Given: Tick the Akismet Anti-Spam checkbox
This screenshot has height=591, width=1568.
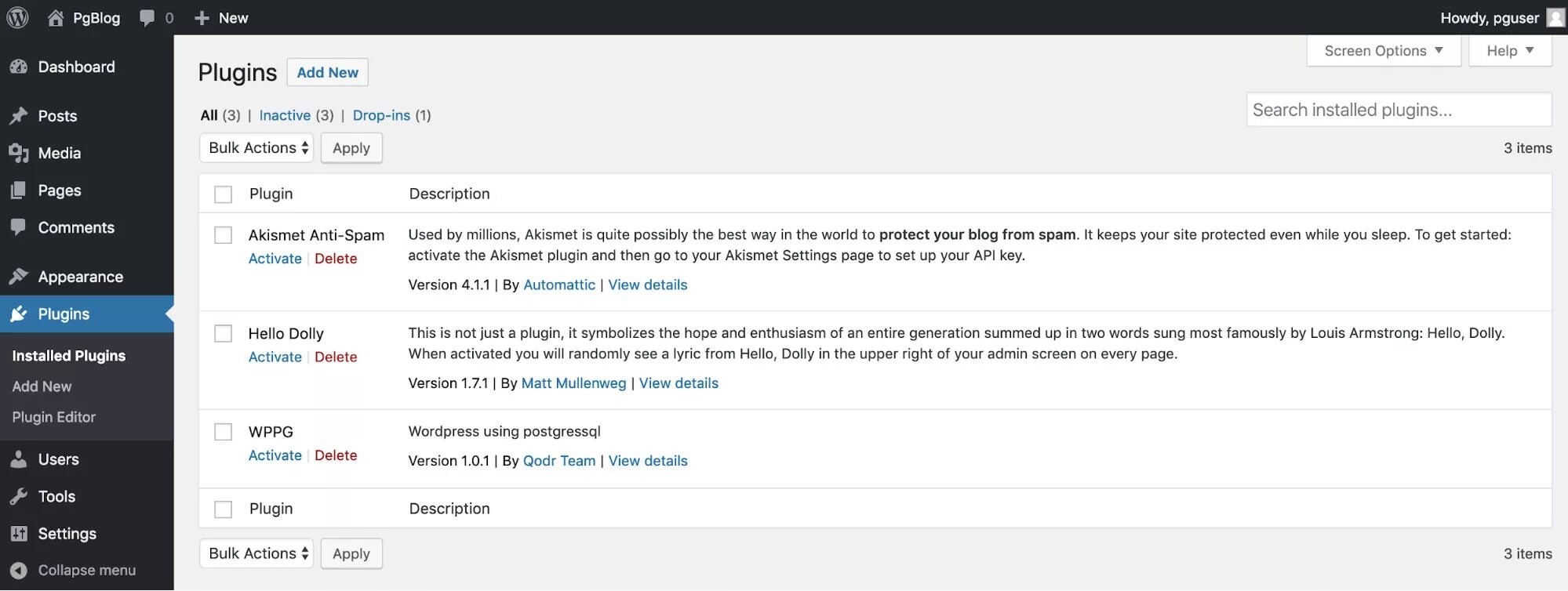Looking at the screenshot, I should [x=224, y=235].
